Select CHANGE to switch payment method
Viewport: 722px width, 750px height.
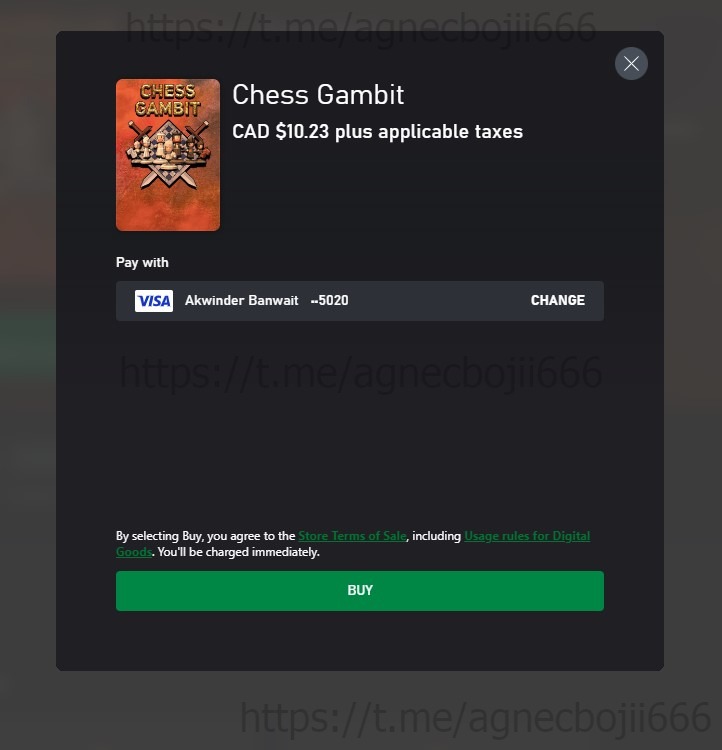coord(557,300)
